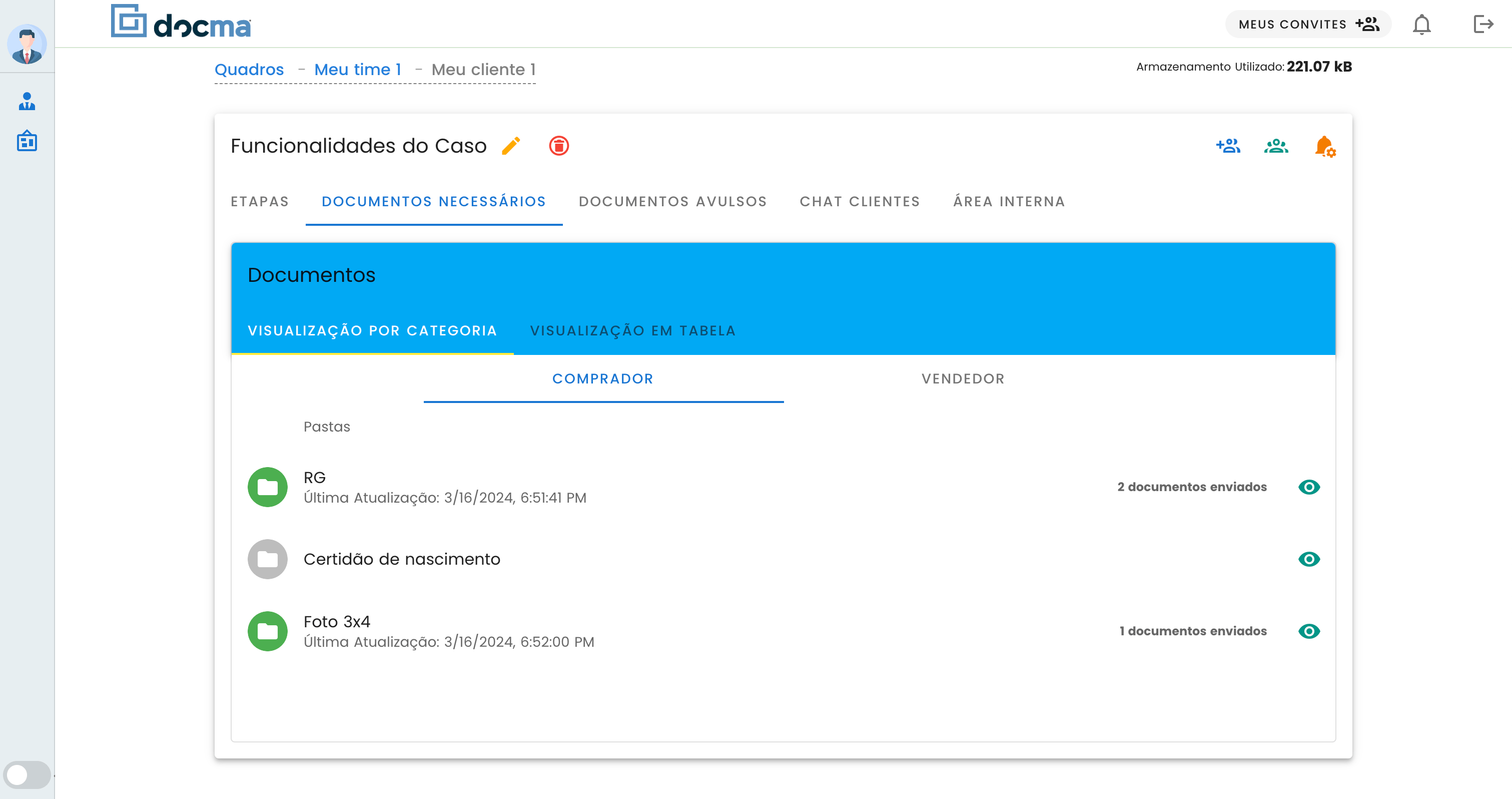Open the Meu time 1 breadcrumb link
The width and height of the screenshot is (1512, 799).
(x=357, y=69)
